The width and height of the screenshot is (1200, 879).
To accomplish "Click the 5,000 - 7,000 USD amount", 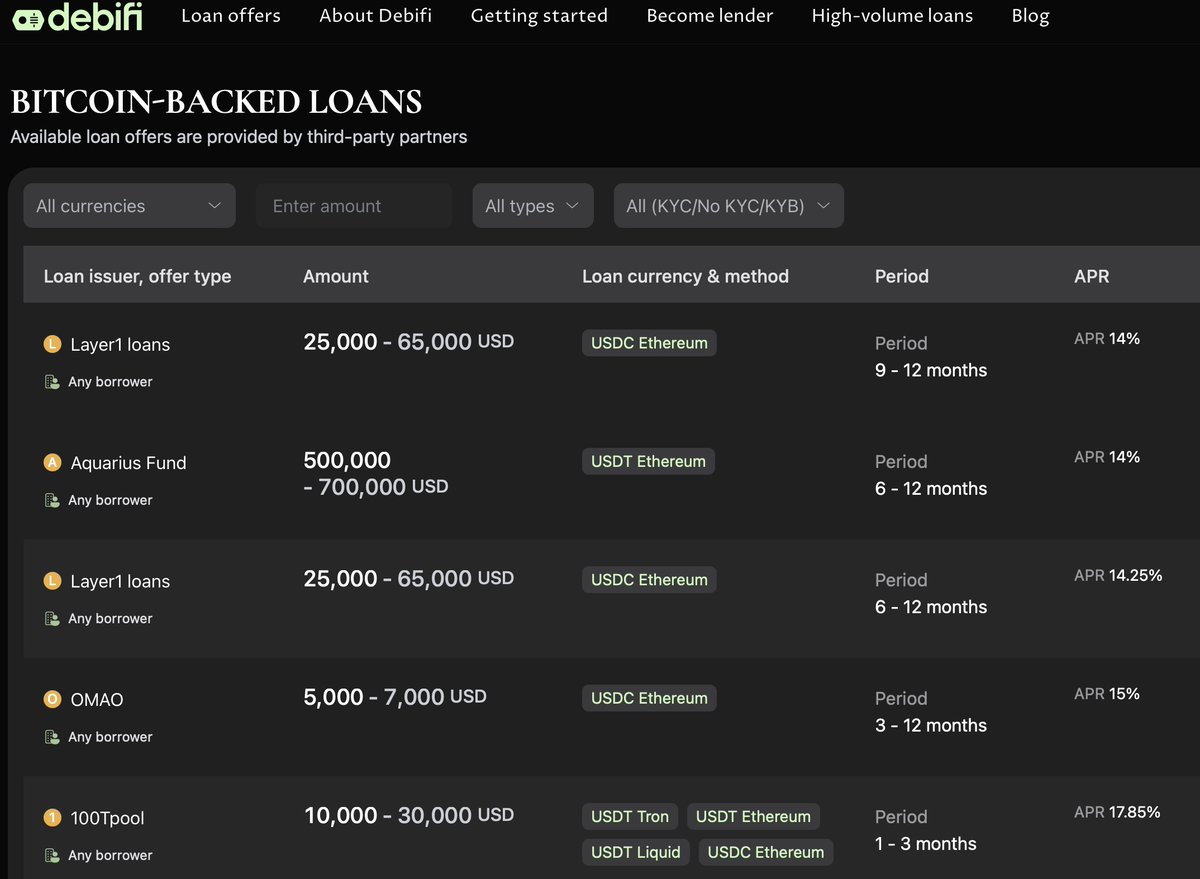I will tap(395, 697).
